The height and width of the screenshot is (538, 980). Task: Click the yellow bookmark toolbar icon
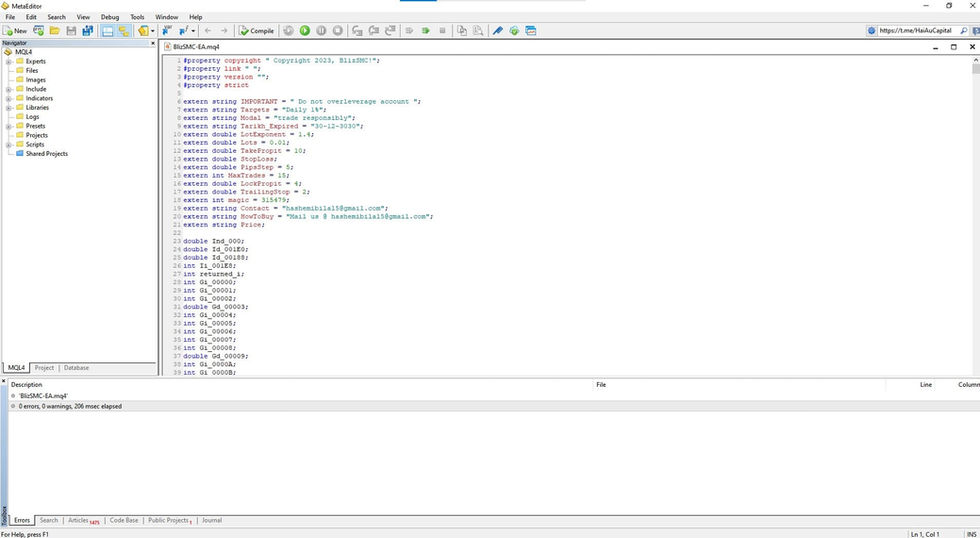coord(143,31)
